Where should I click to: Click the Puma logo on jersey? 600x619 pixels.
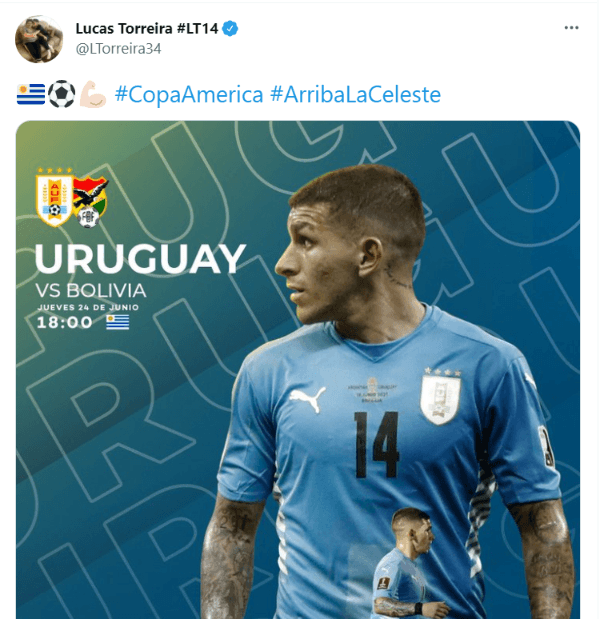308,399
